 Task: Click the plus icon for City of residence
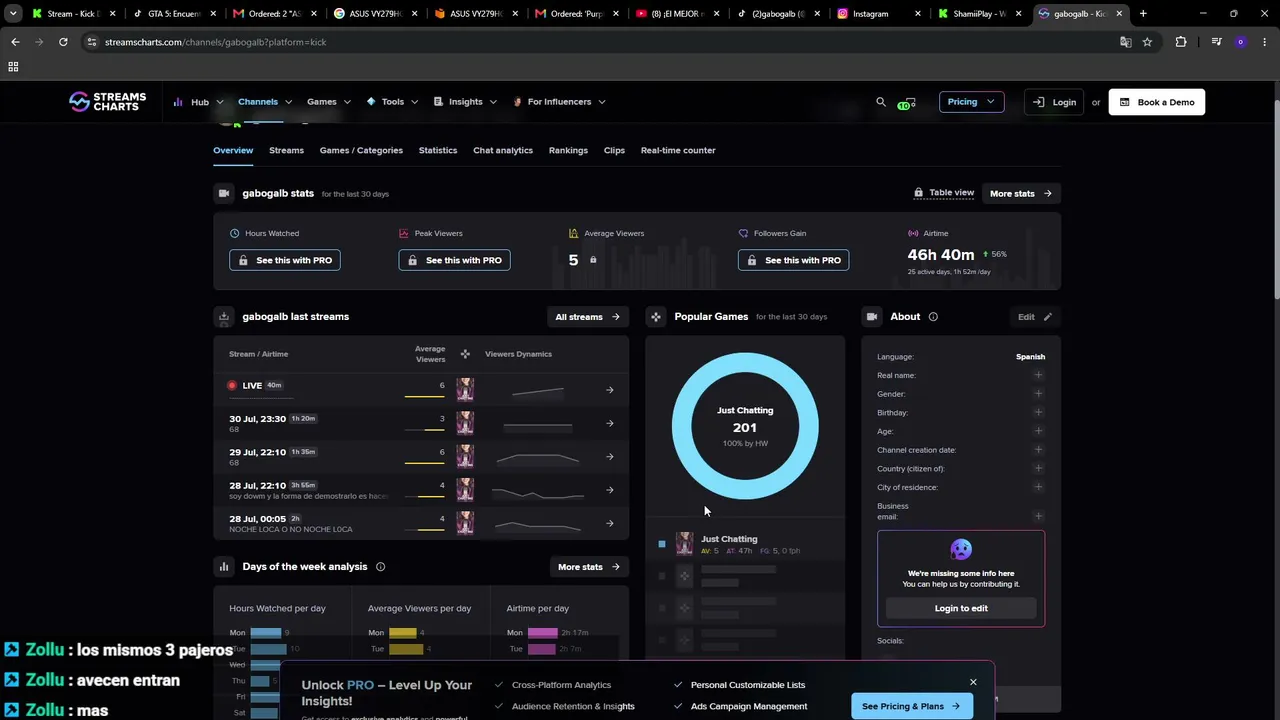(1038, 487)
